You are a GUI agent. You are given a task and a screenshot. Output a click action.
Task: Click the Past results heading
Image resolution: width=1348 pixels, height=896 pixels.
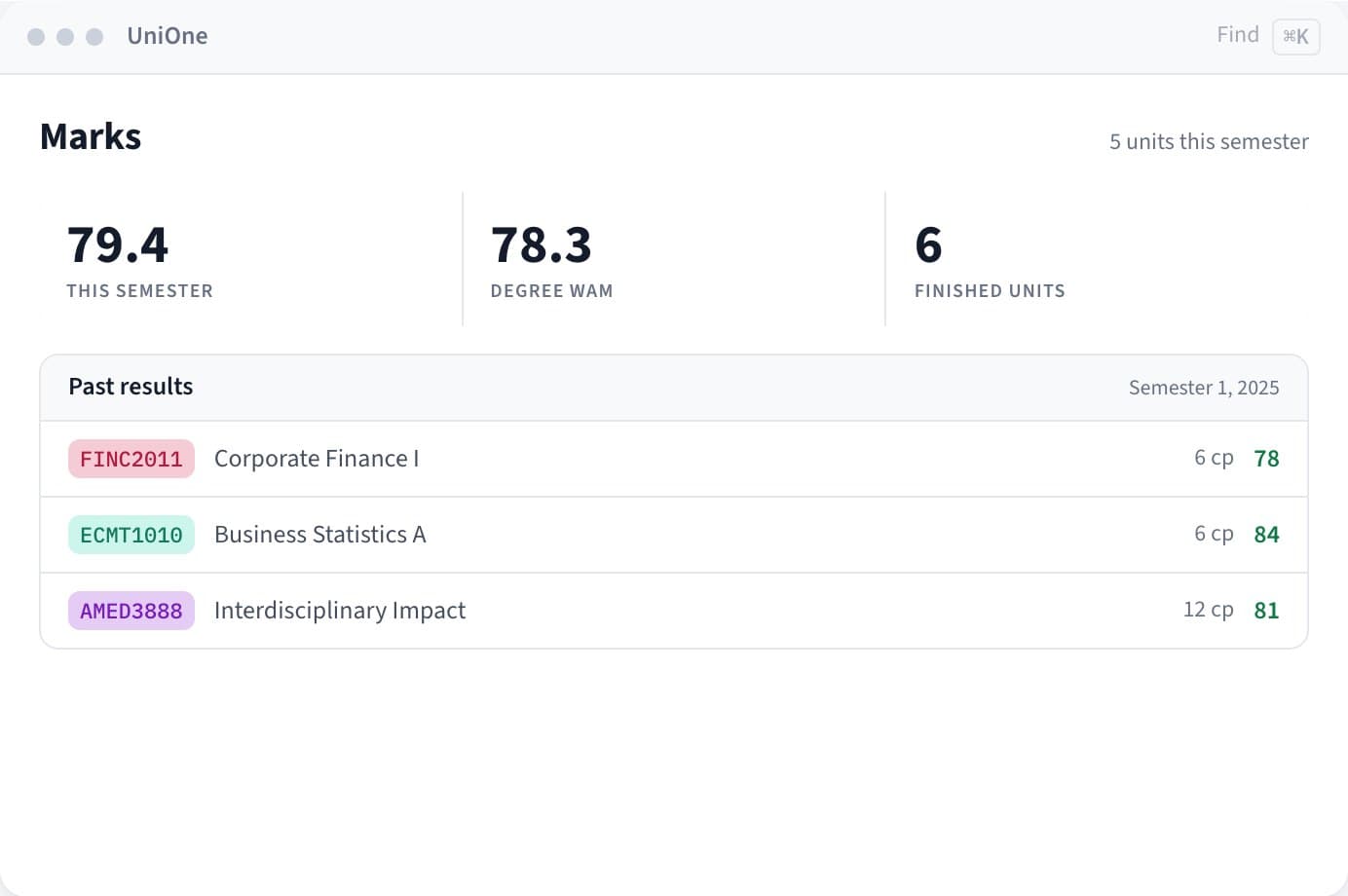pos(131,387)
